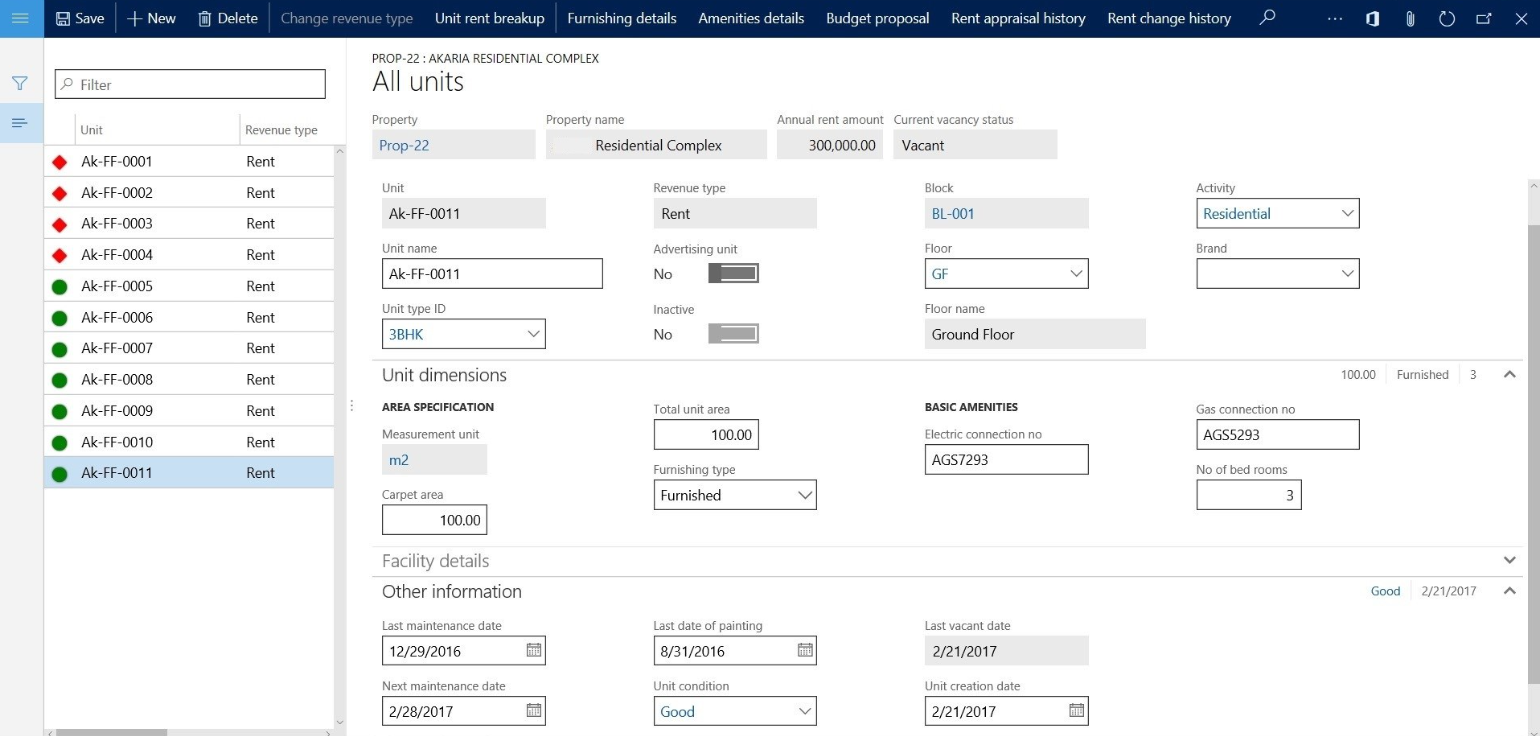Click the Electric connection no field

coord(1005,460)
